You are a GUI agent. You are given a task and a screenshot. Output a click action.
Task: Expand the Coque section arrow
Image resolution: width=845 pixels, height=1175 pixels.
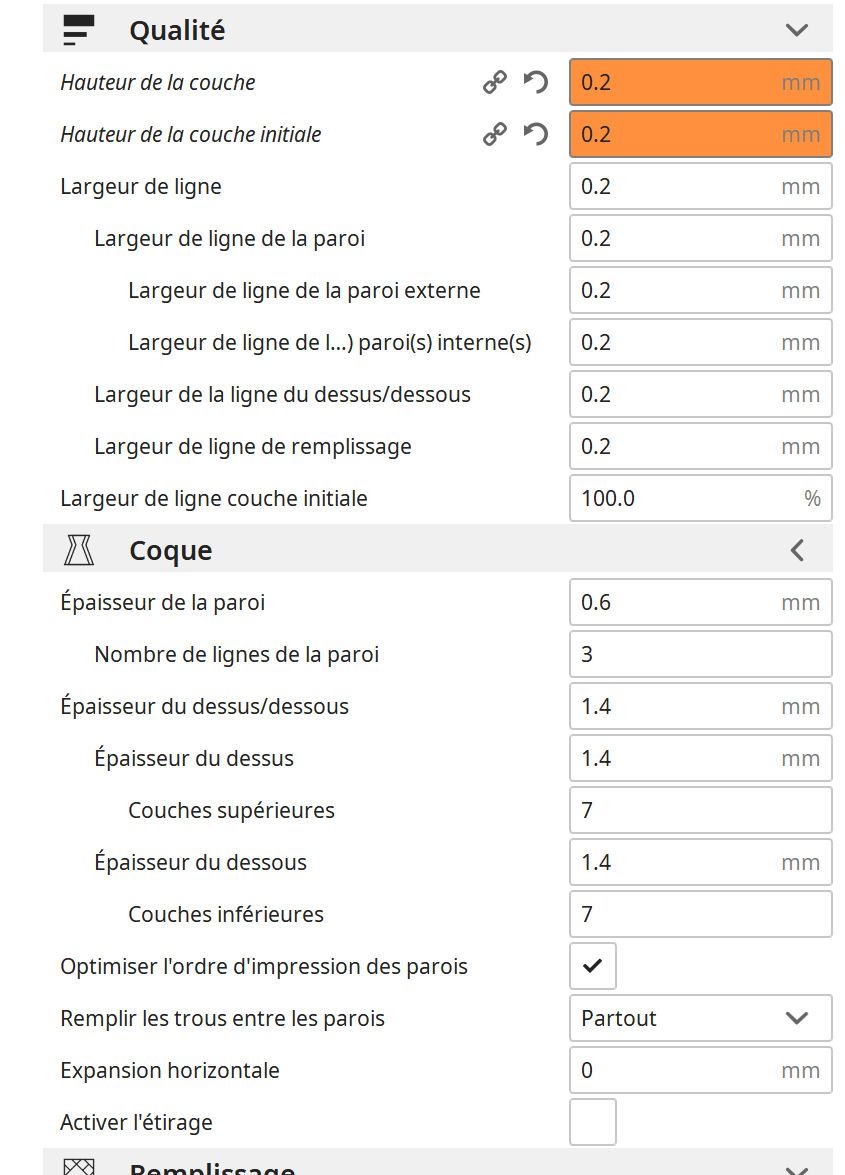[797, 550]
